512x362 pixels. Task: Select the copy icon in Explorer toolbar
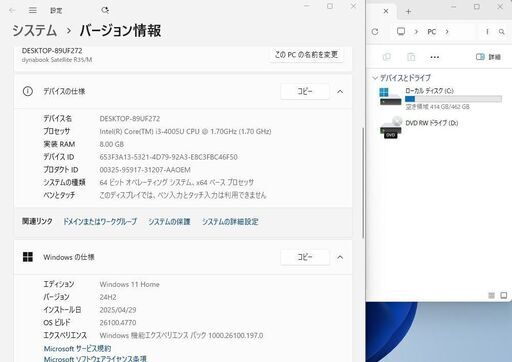(x=387, y=57)
